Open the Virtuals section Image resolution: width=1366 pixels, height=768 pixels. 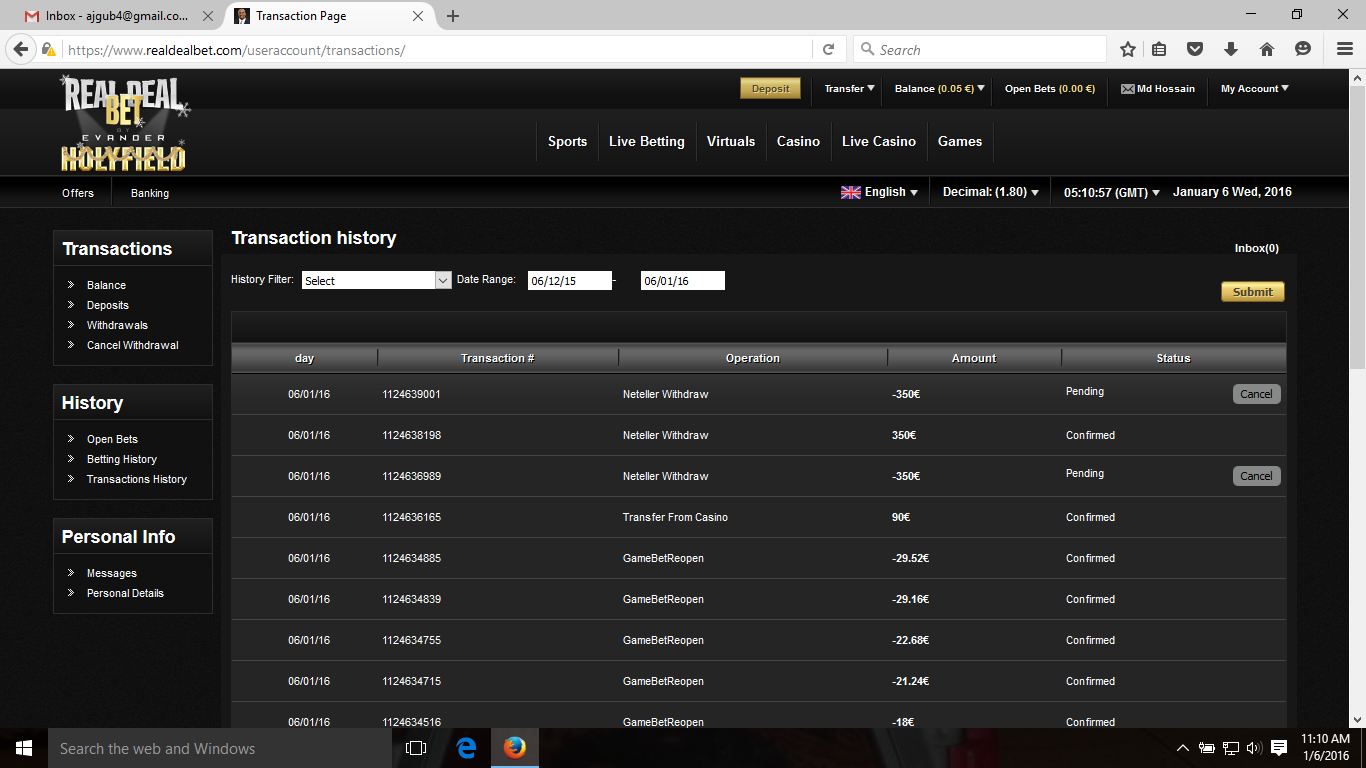[731, 142]
